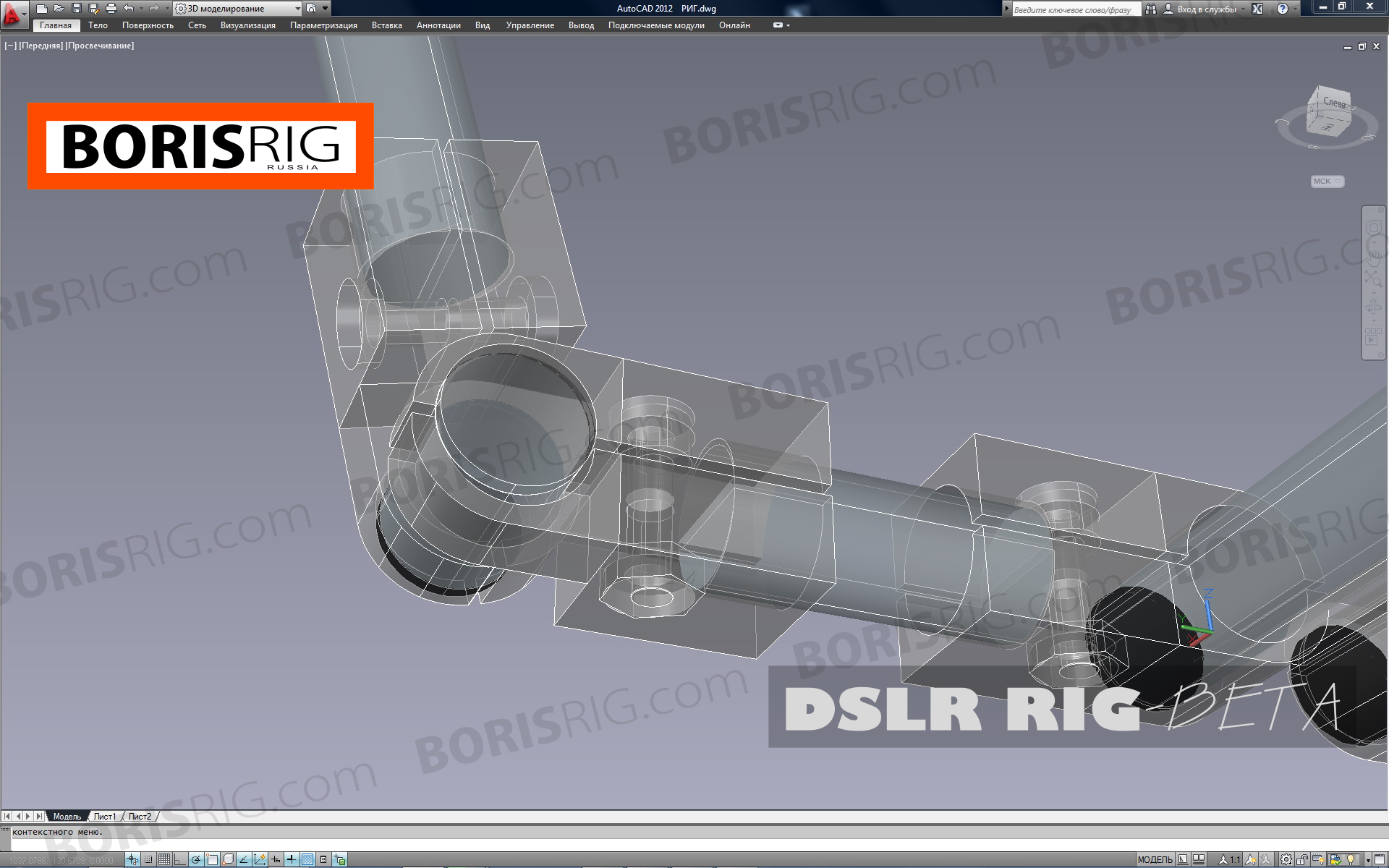Switch to the Тело ribbon tab
The width and height of the screenshot is (1389, 868).
point(98,25)
